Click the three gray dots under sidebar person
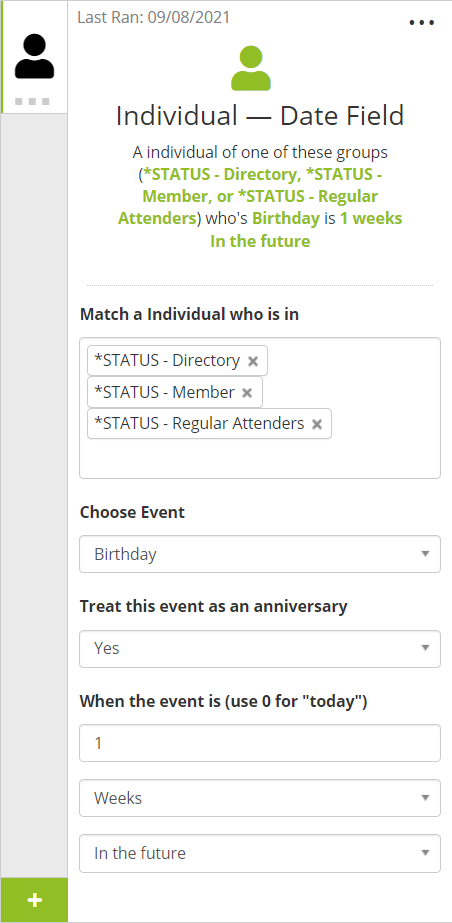 pos(32,101)
